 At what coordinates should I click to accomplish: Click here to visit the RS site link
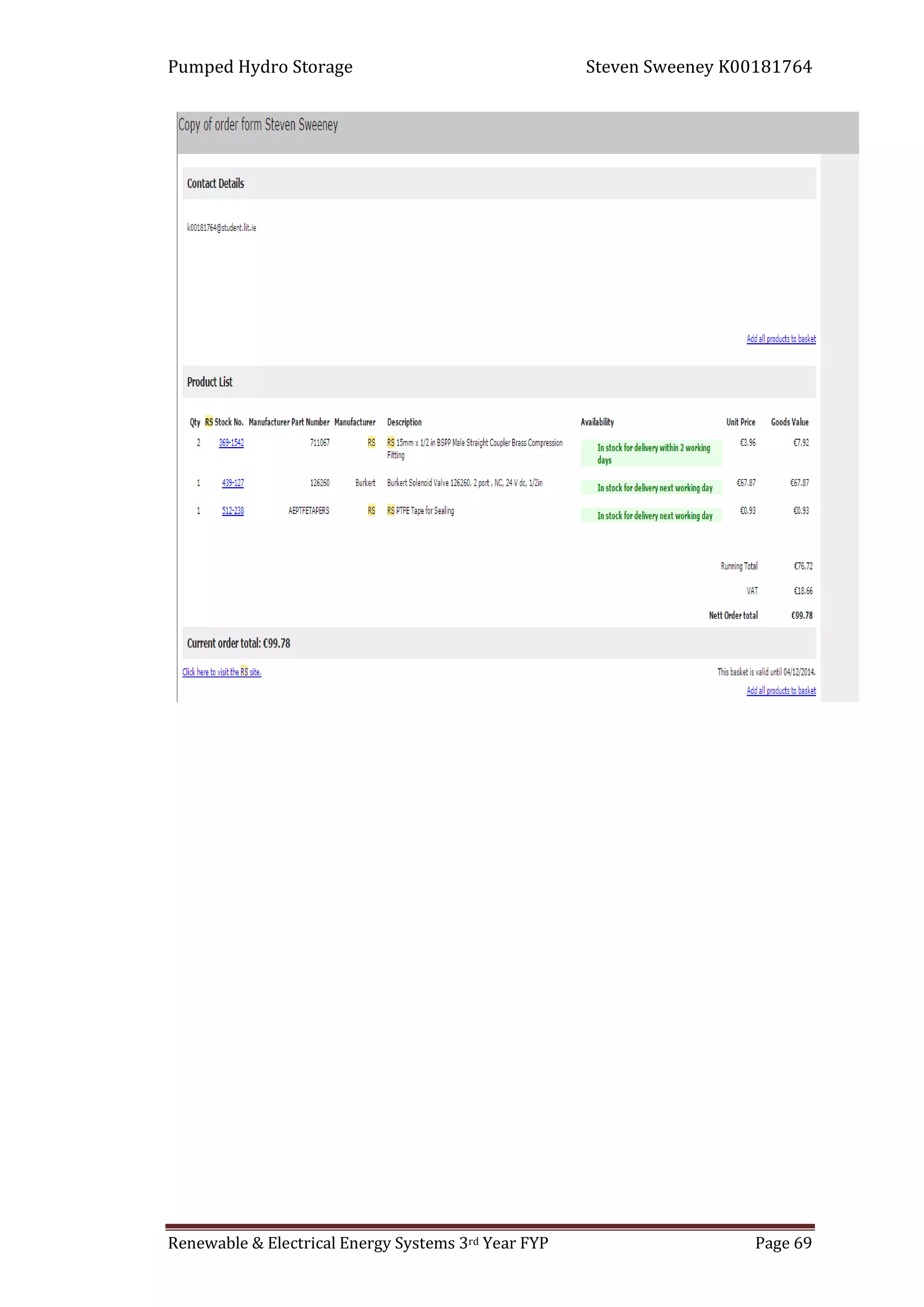pos(222,672)
